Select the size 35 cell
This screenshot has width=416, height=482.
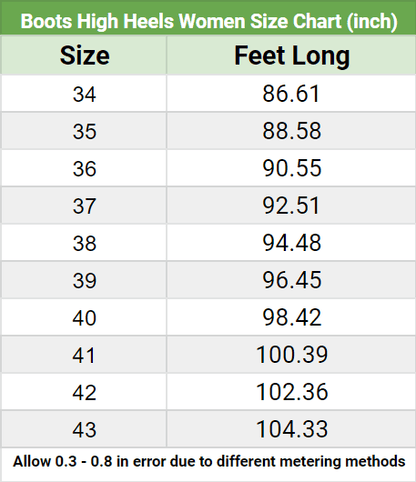coord(84,131)
